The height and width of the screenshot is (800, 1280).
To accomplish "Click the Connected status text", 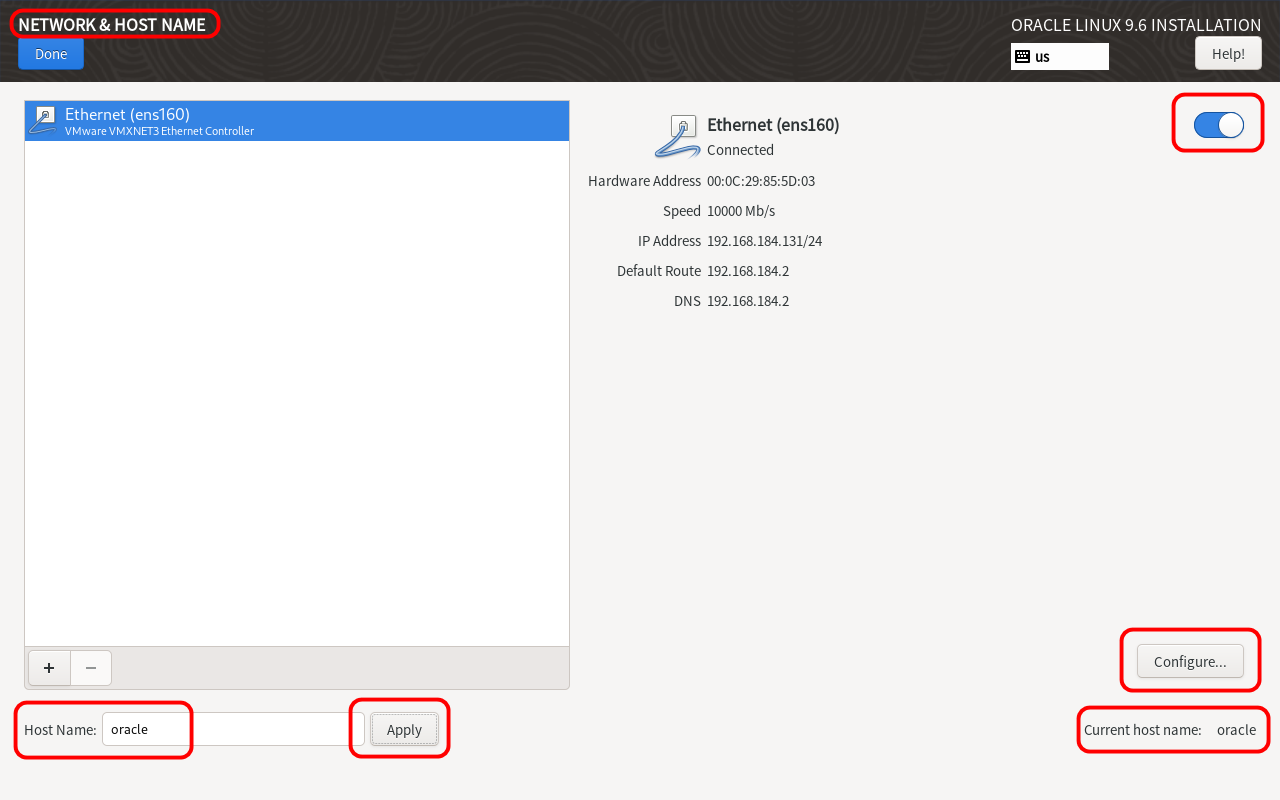I will click(740, 150).
